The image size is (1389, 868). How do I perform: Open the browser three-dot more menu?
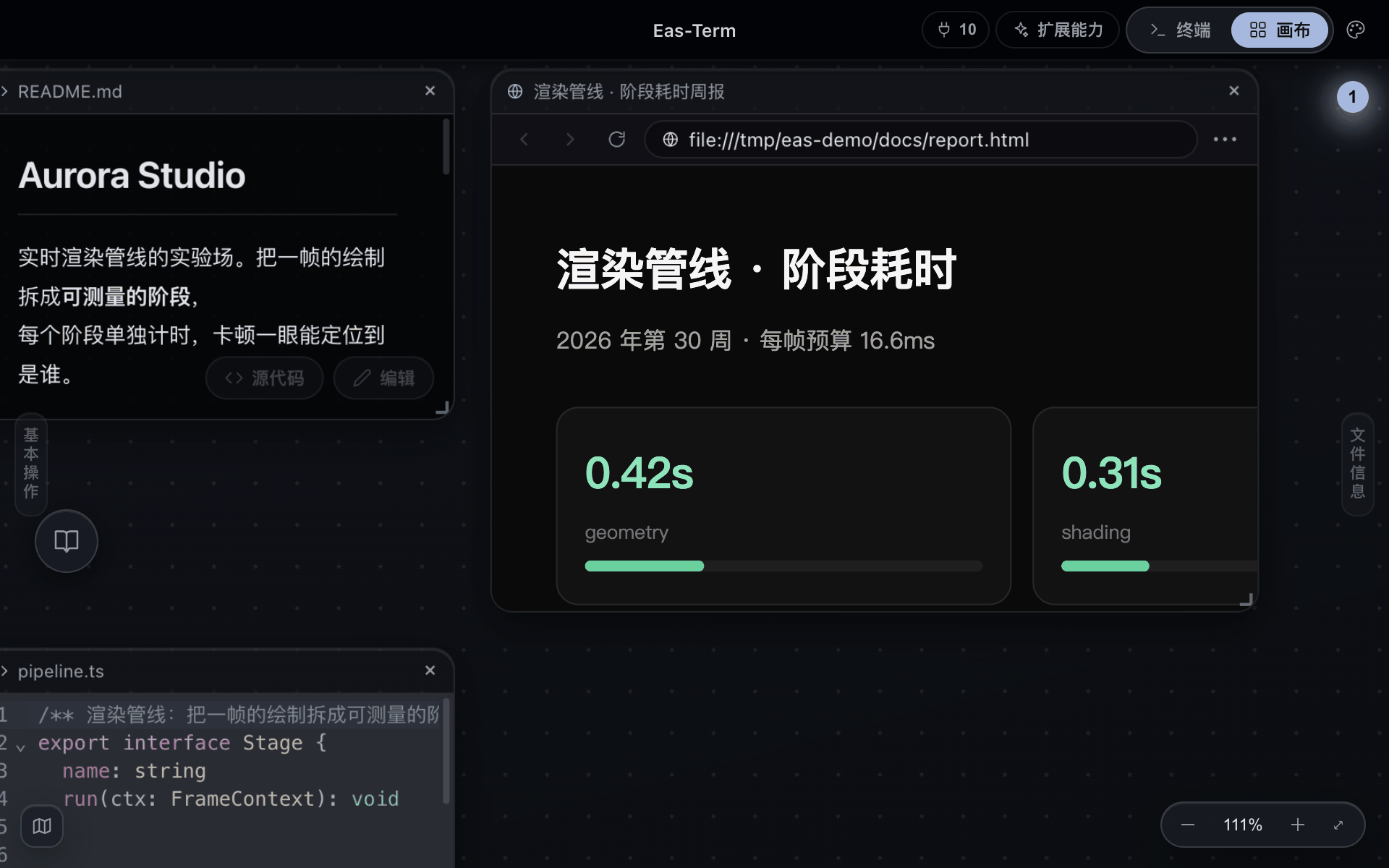tap(1225, 139)
